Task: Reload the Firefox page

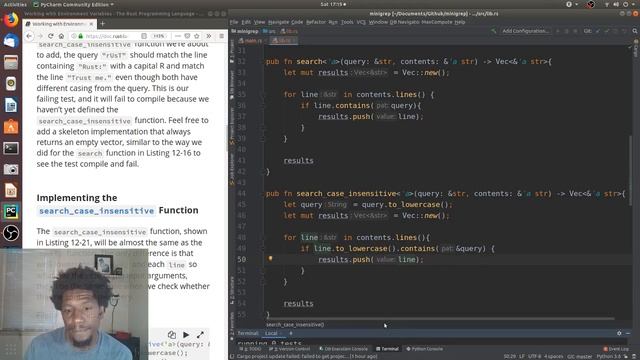Action: click(x=51, y=36)
